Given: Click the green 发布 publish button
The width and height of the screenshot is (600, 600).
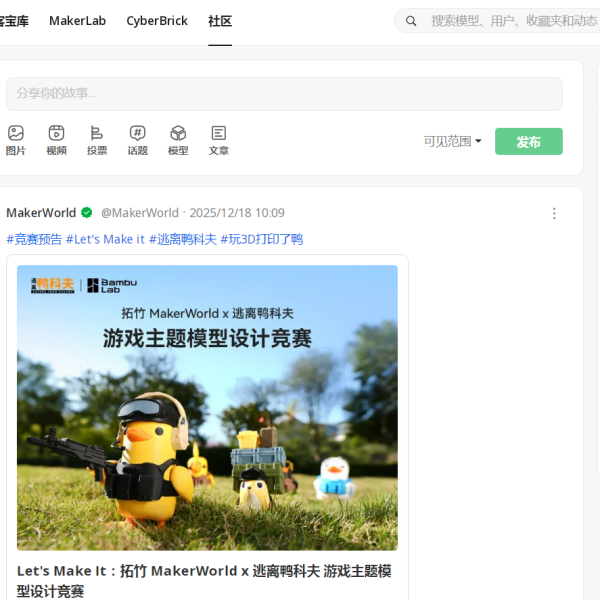Looking at the screenshot, I should [528, 141].
